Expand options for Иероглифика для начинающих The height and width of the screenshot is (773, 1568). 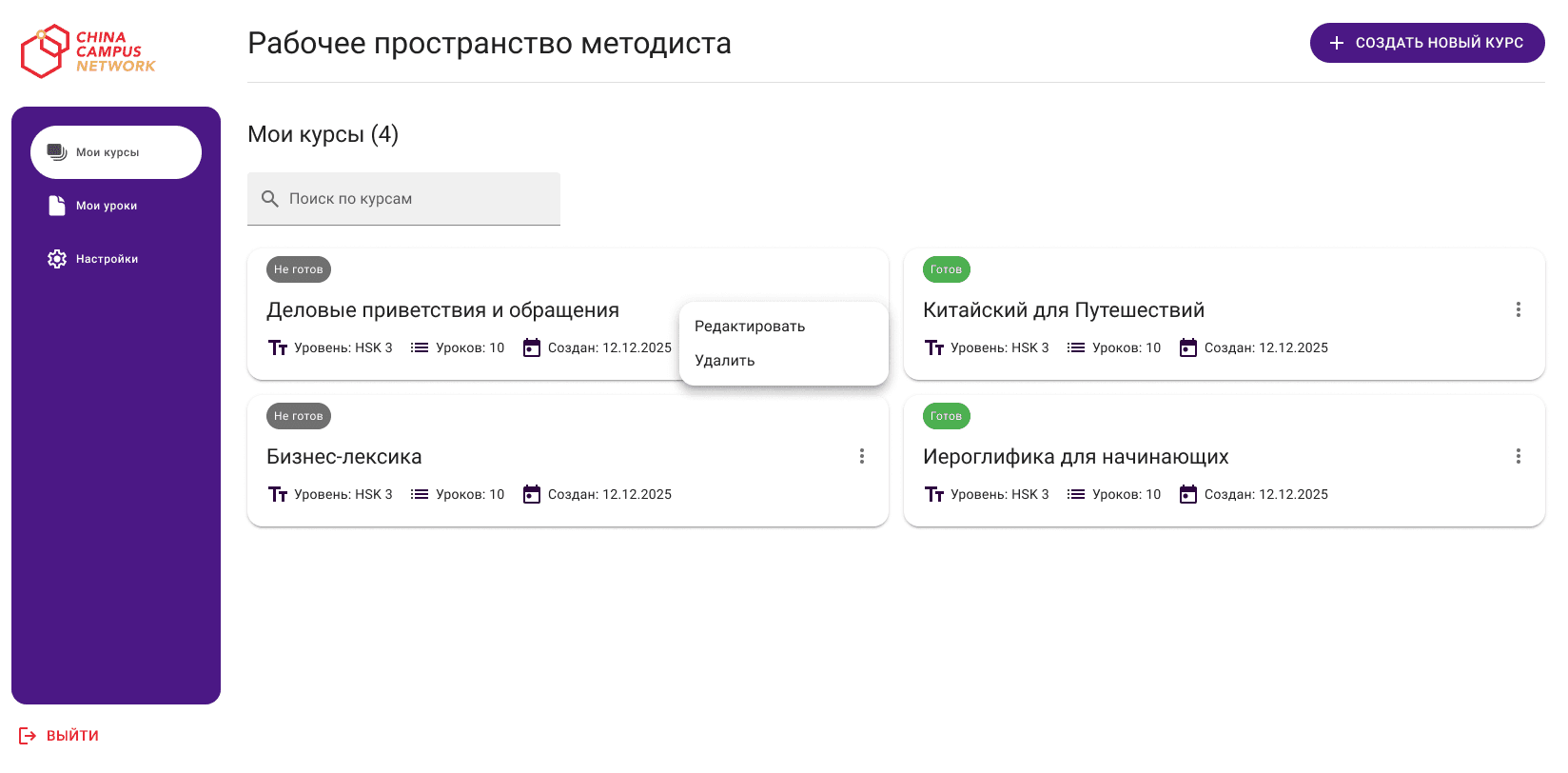coord(1518,456)
